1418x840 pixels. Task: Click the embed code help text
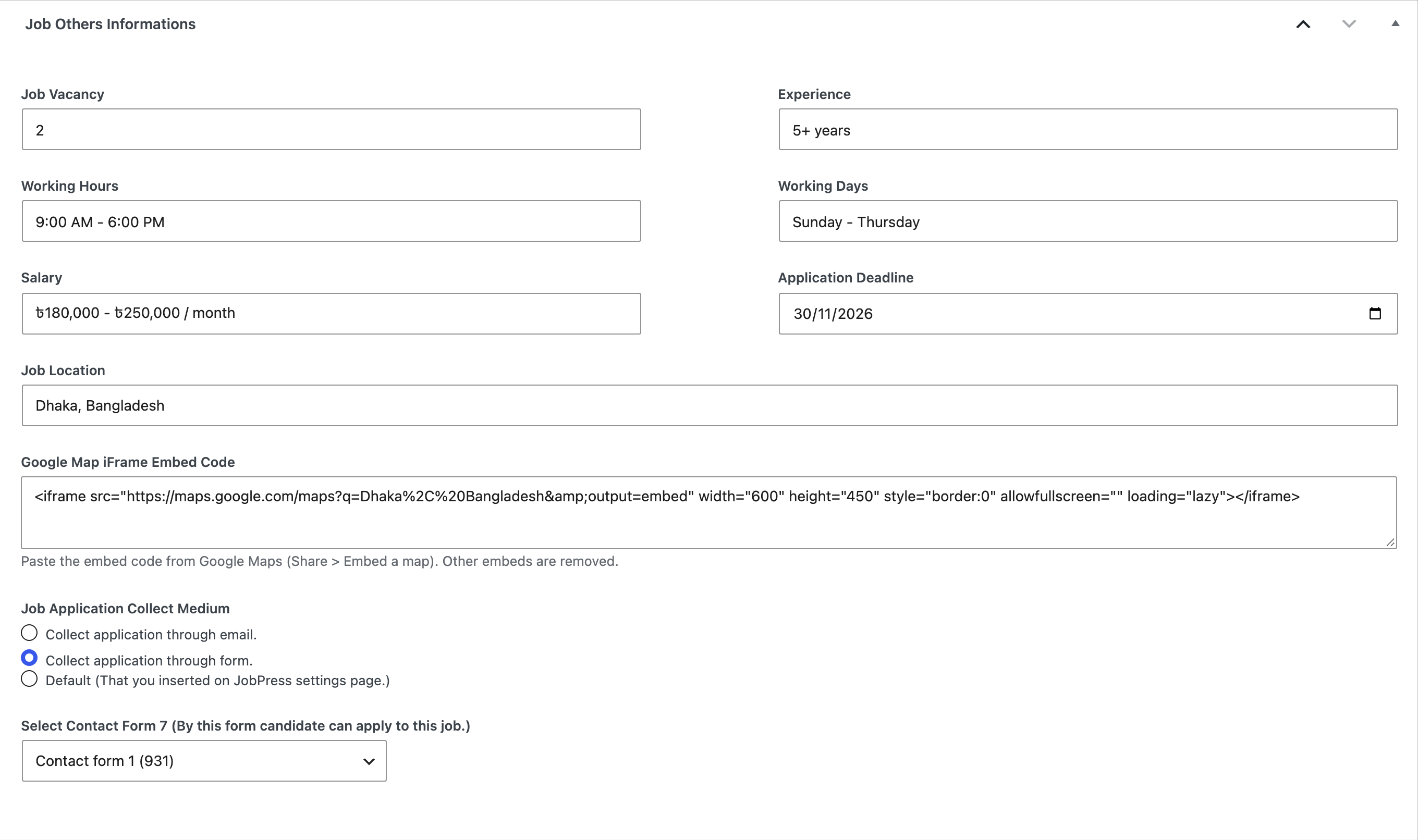coord(320,562)
